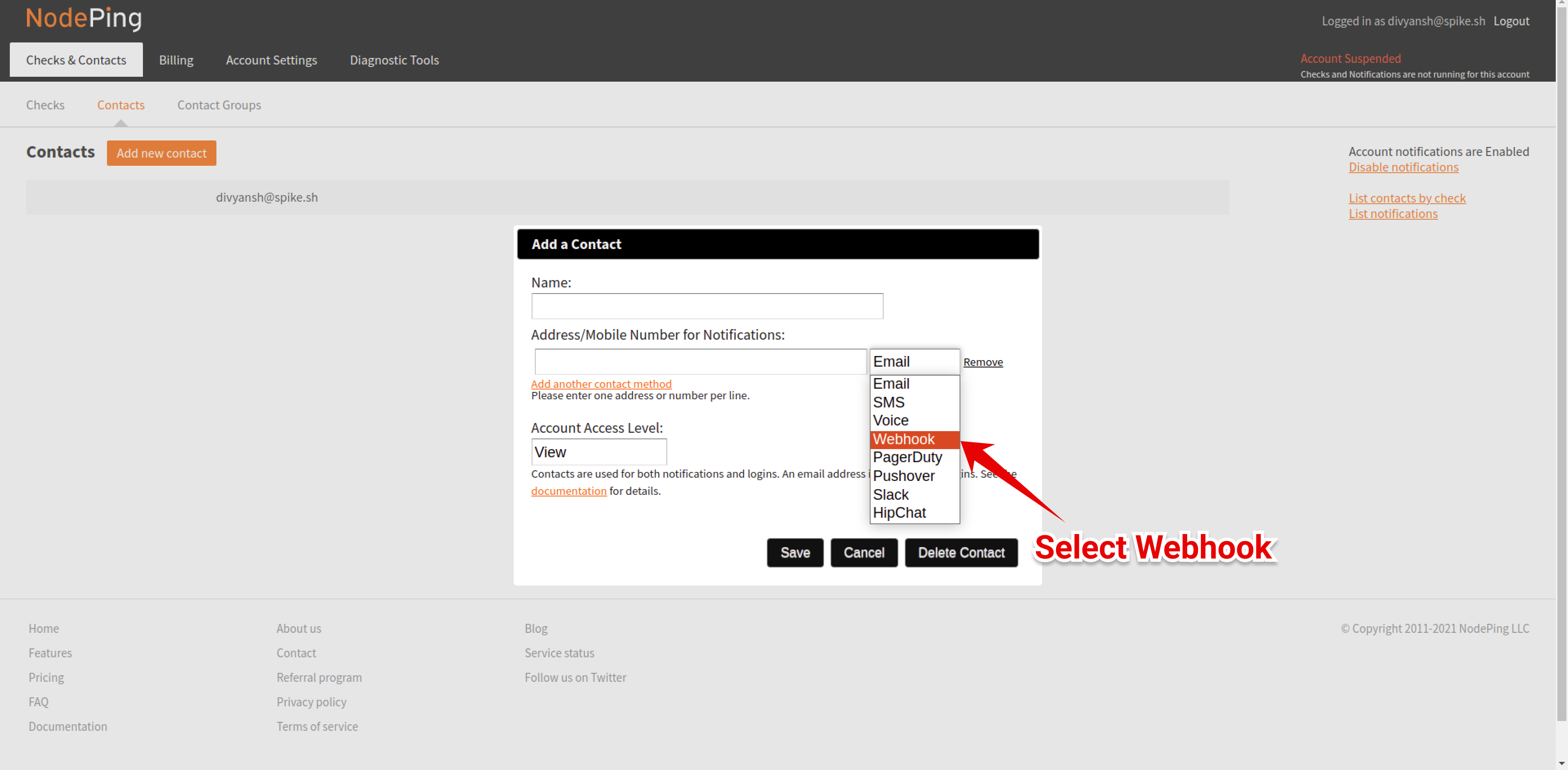Switch to the Contact Groups sub-tab
Image resolution: width=1568 pixels, height=770 pixels.
tap(219, 105)
